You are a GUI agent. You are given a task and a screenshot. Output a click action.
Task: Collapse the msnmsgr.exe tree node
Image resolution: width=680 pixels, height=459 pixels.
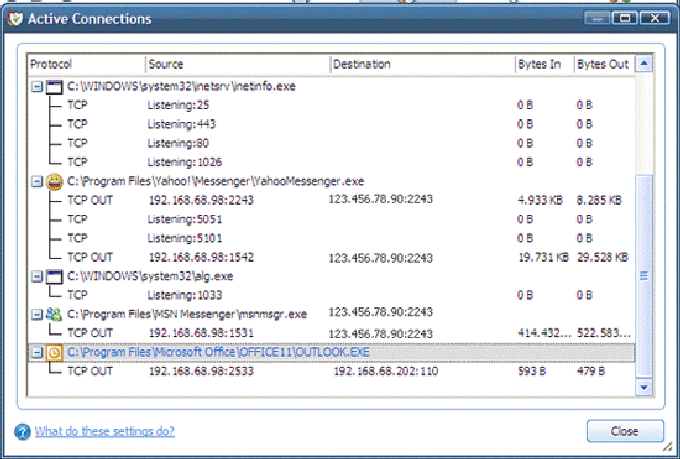(x=37, y=314)
